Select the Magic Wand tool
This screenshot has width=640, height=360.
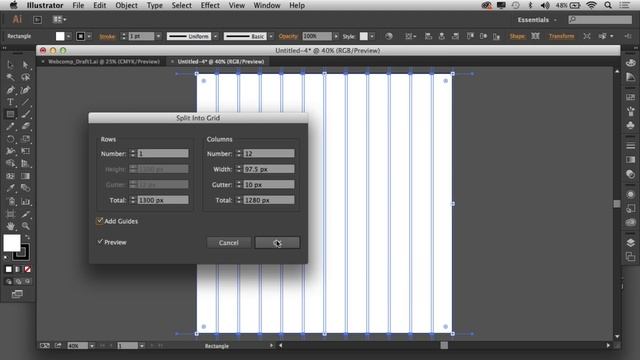tap(10, 77)
